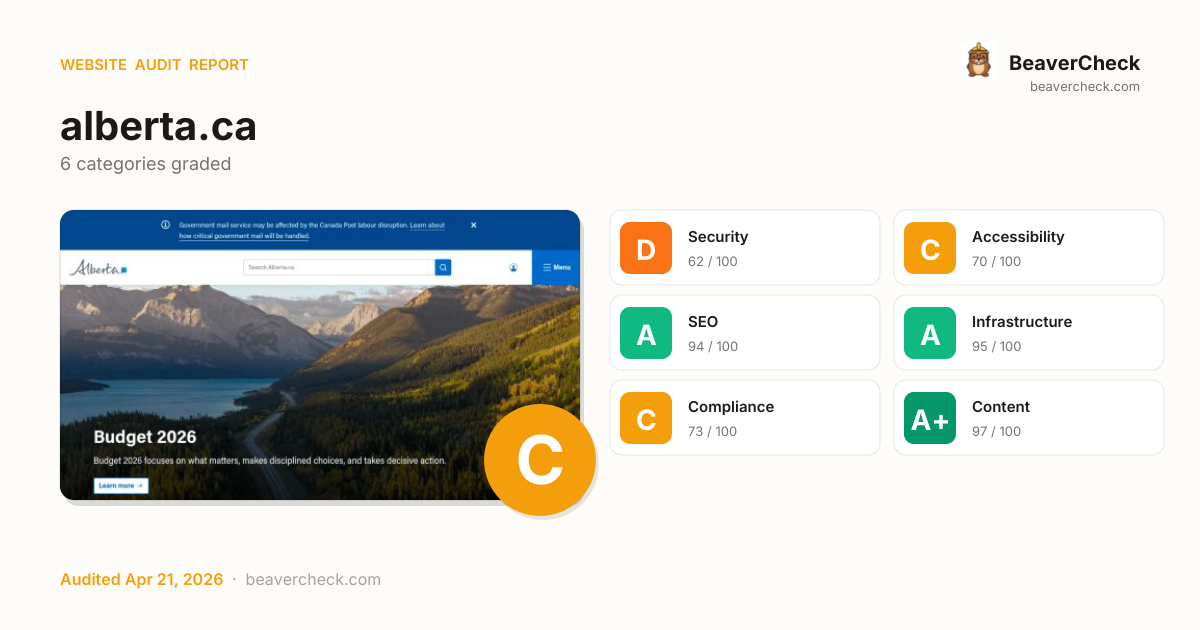Click the search magnifier button in screenshot
This screenshot has width=1200, height=630.
[443, 267]
